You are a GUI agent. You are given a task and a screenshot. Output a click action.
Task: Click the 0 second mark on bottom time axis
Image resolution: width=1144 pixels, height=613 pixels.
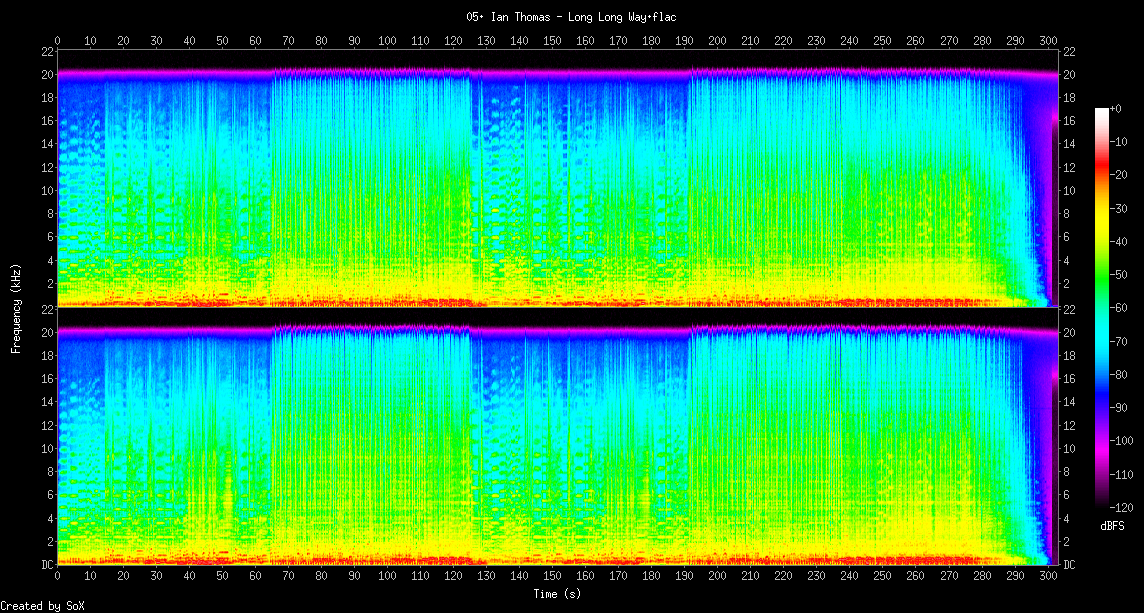click(x=58, y=578)
